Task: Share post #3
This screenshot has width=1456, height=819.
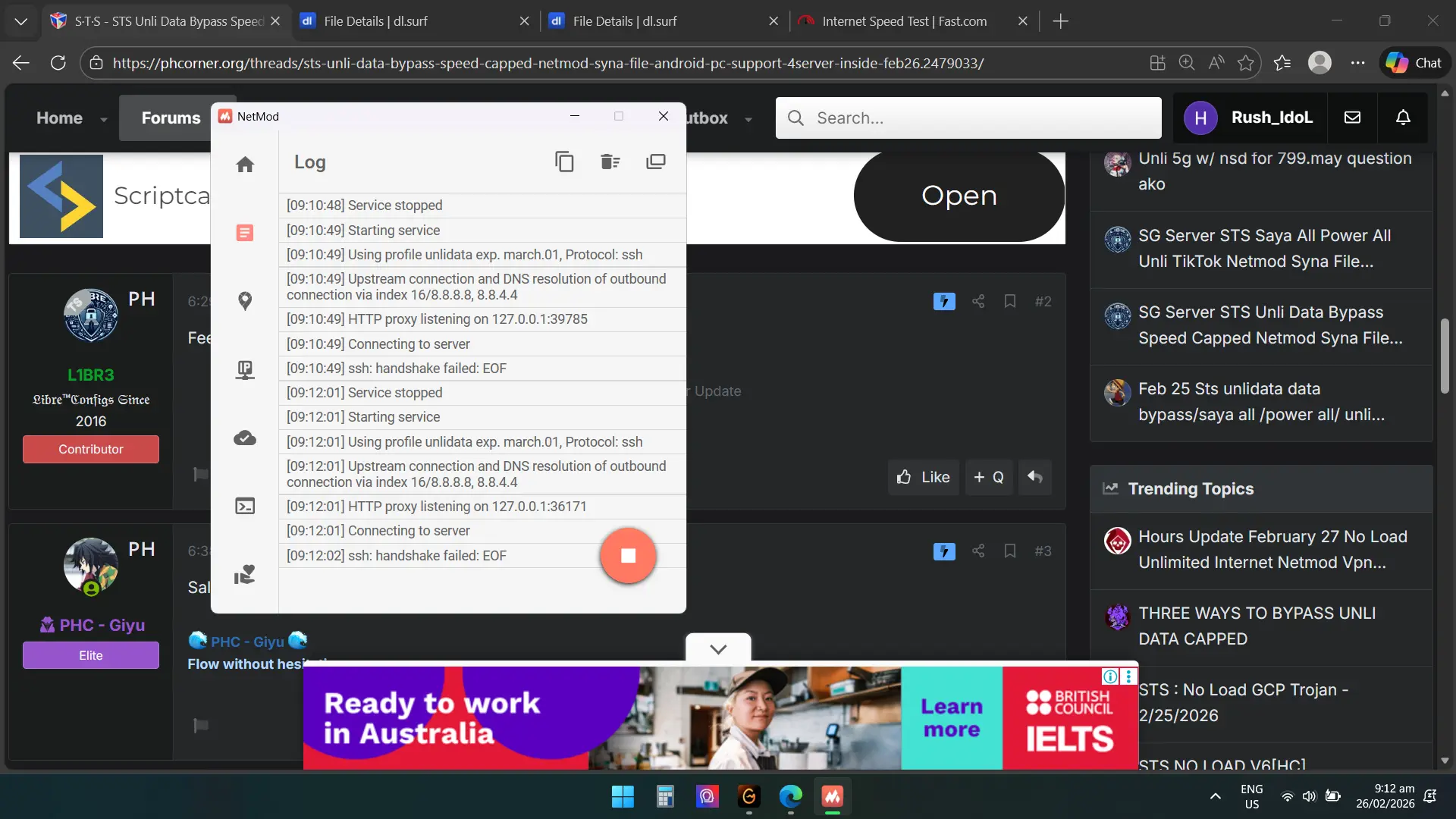Action: click(978, 551)
